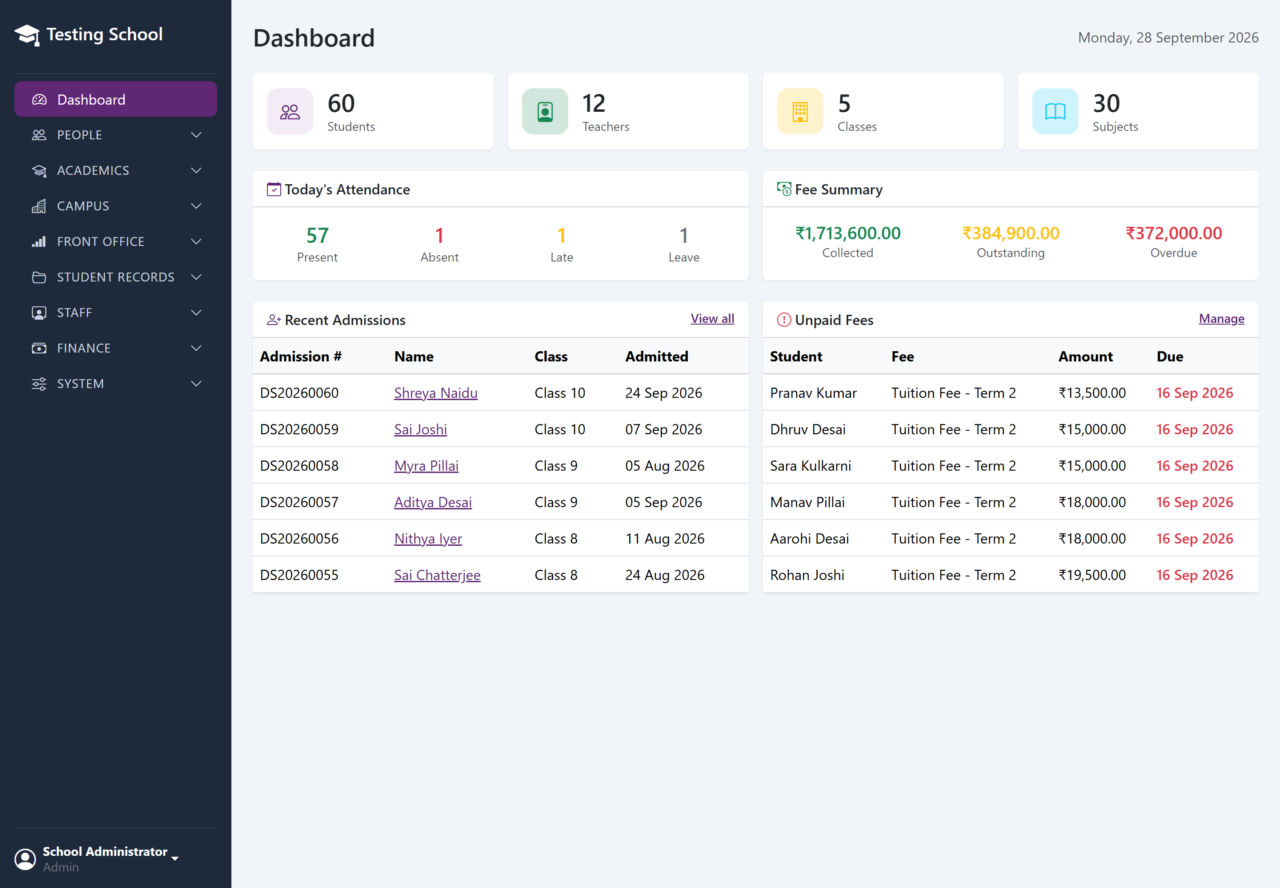
Task: Select the Dashboard menu item
Action: [115, 100]
